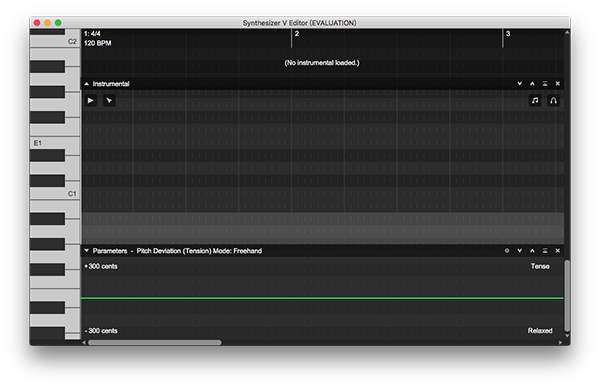Click the down chevron in Instrumental header
Screen dimensions: 600x388
(x=519, y=84)
